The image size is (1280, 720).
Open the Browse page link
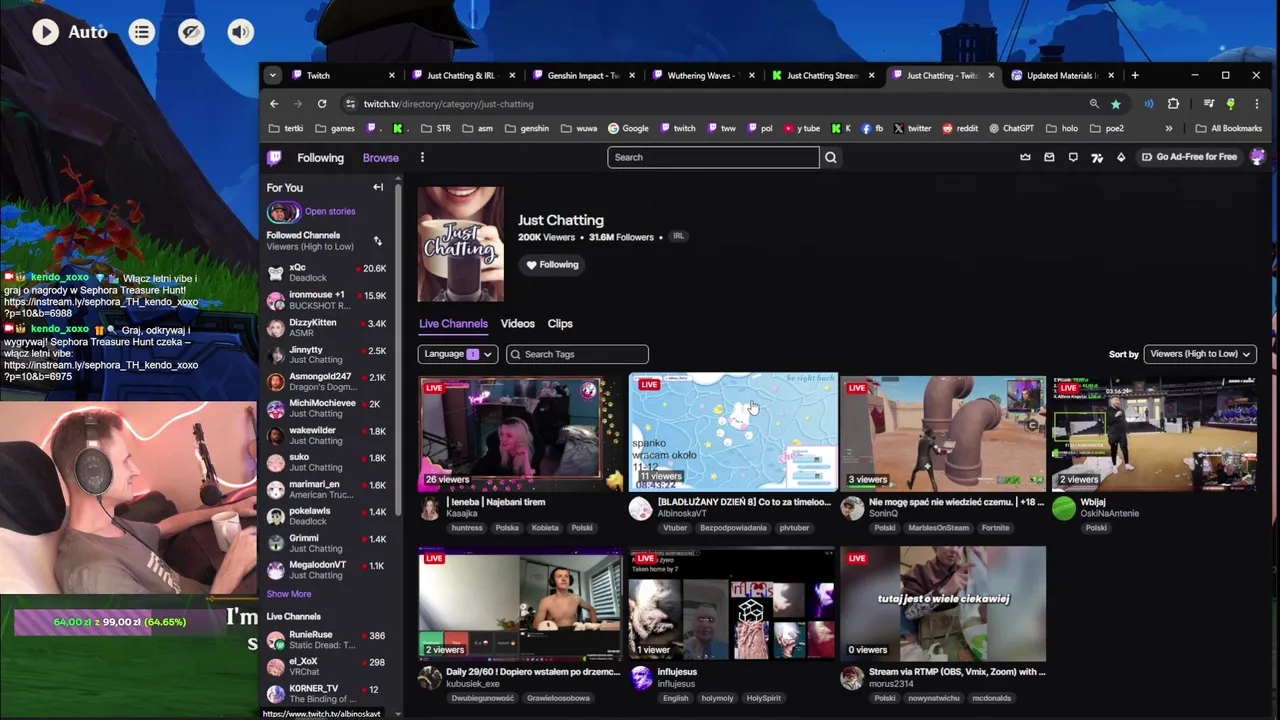[380, 158]
